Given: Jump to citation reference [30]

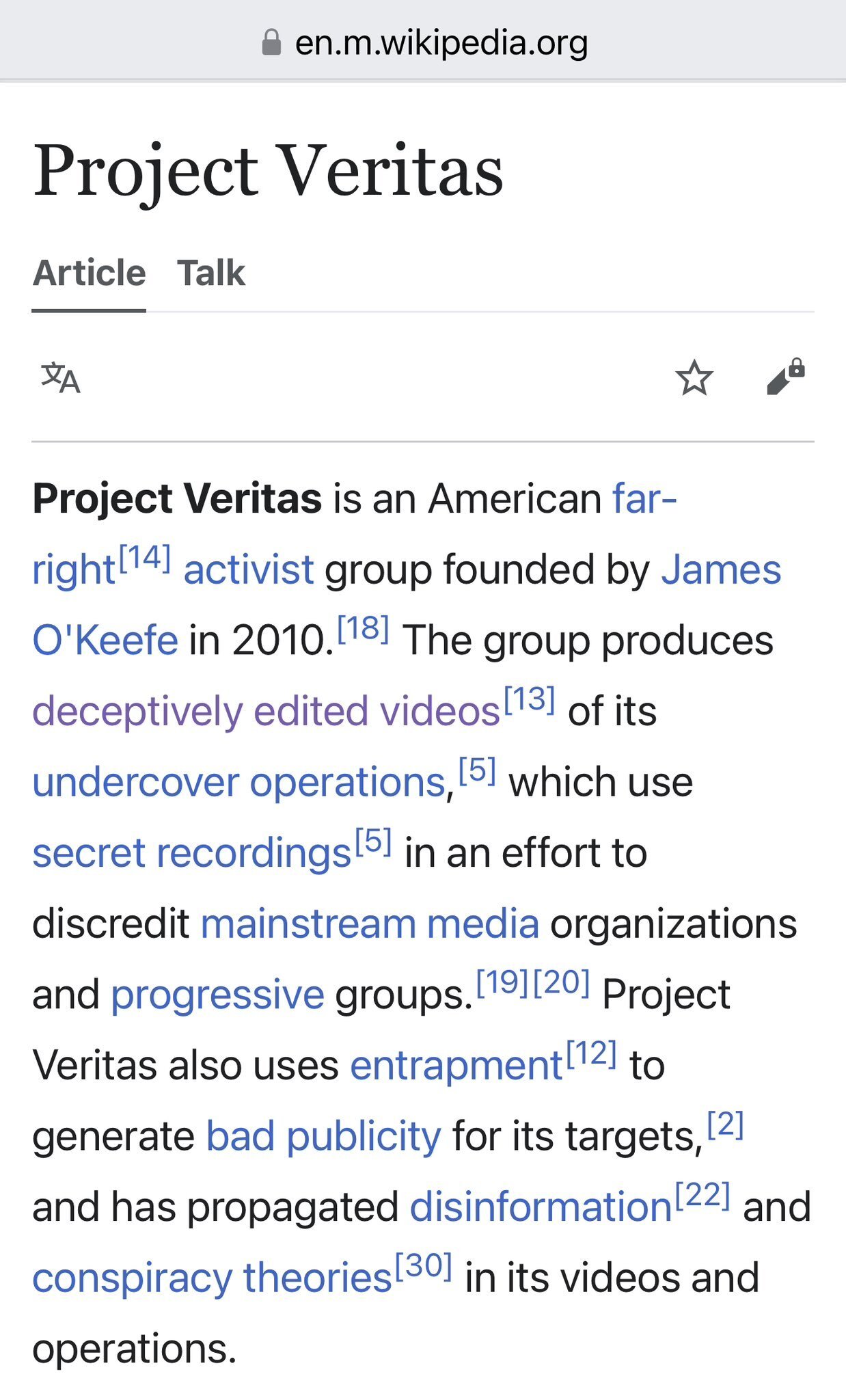Looking at the screenshot, I should point(424,1266).
